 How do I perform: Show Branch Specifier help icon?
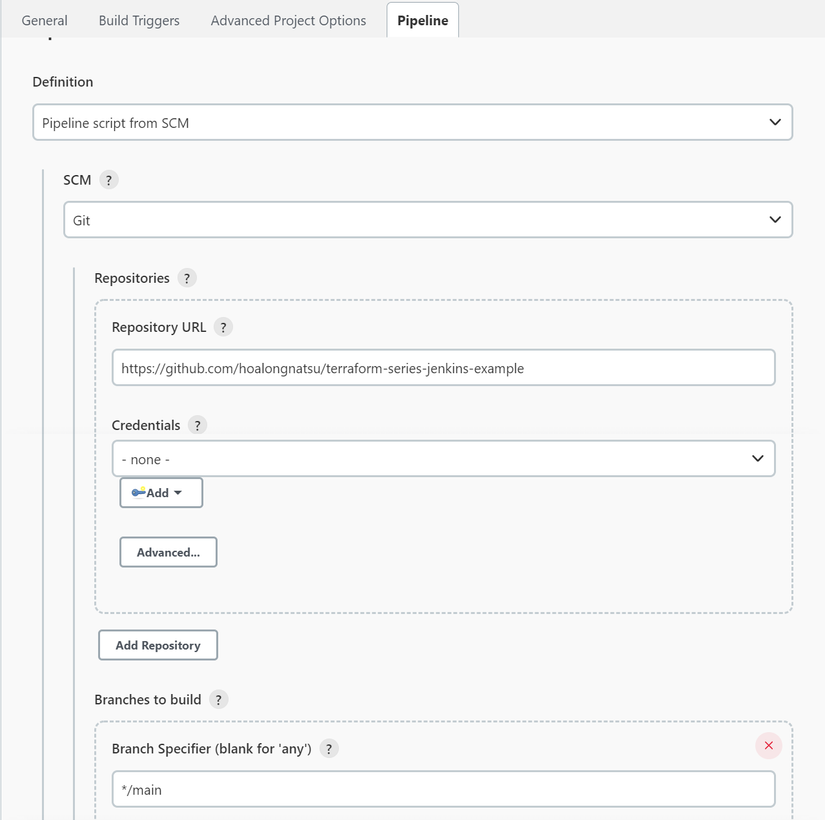(x=329, y=749)
